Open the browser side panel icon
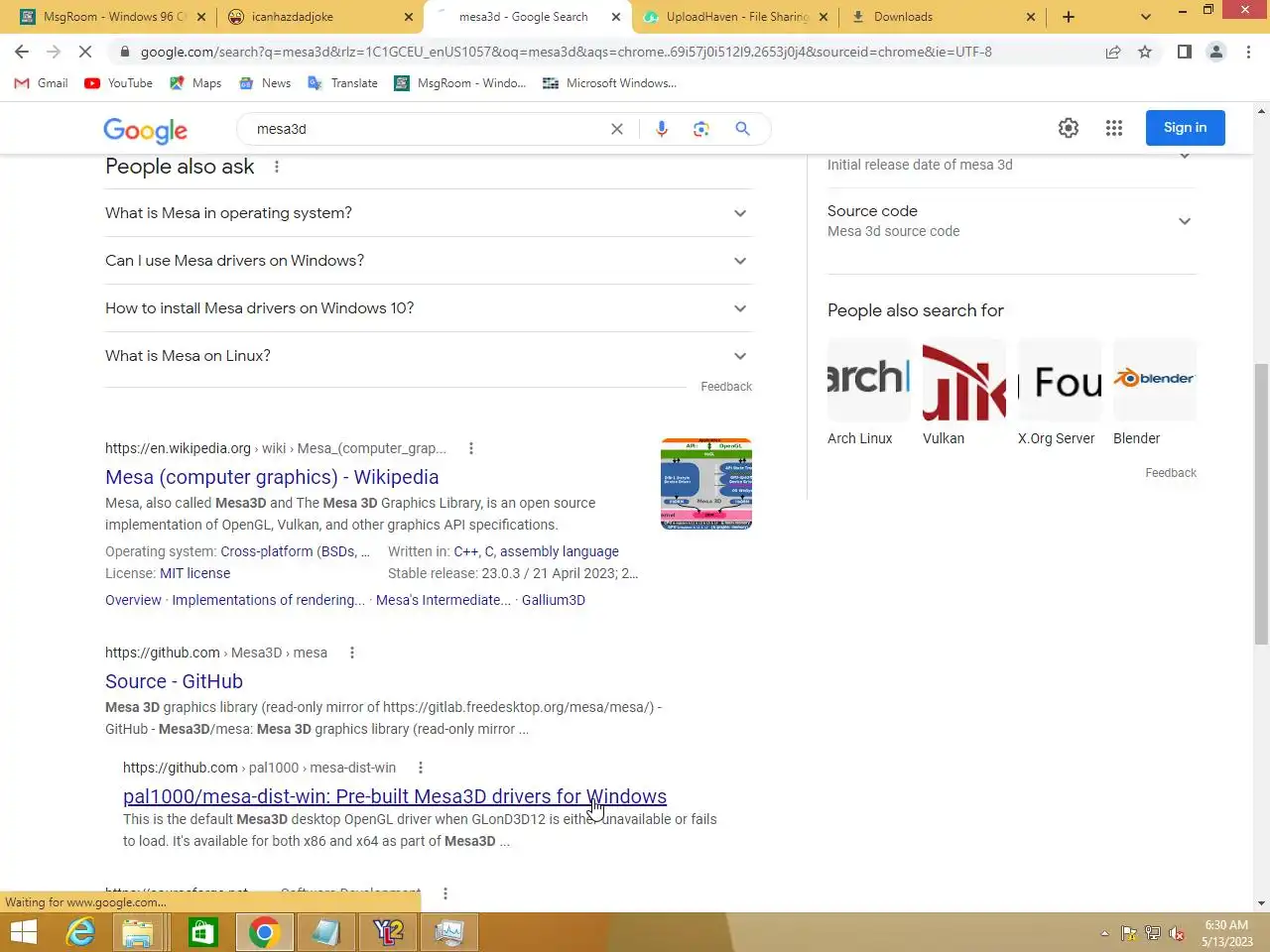This screenshot has height=952, width=1270. tap(1184, 52)
